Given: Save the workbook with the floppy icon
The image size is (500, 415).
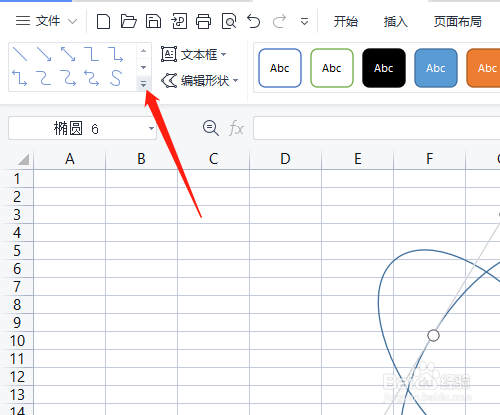Looking at the screenshot, I should coord(153,22).
